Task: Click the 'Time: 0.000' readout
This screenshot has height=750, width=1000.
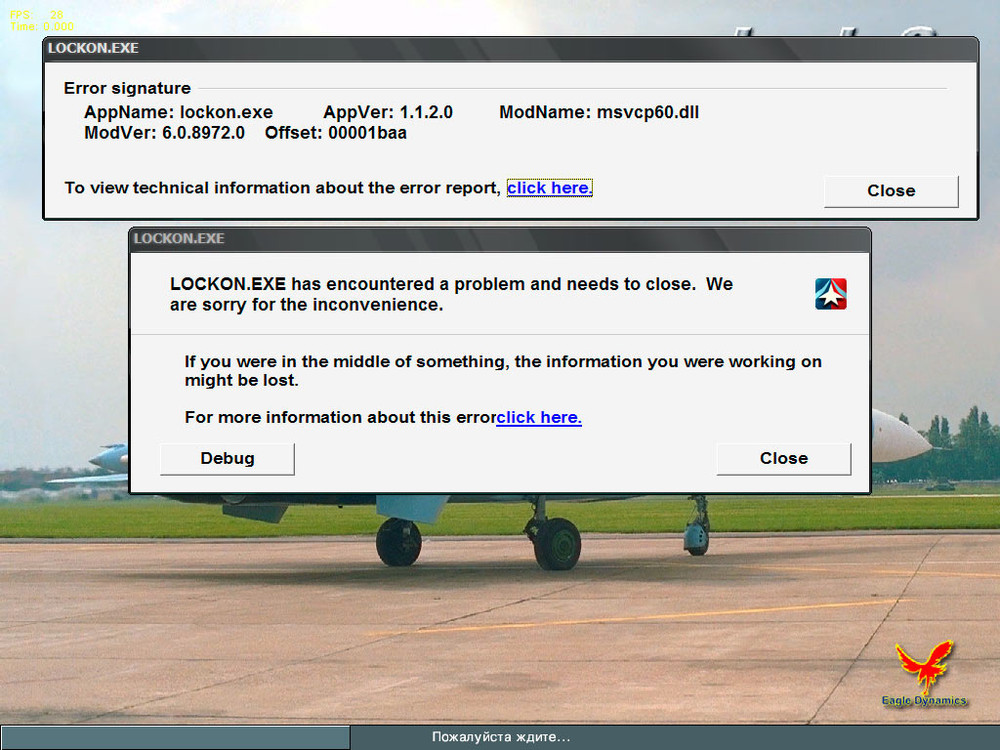Action: 42,27
